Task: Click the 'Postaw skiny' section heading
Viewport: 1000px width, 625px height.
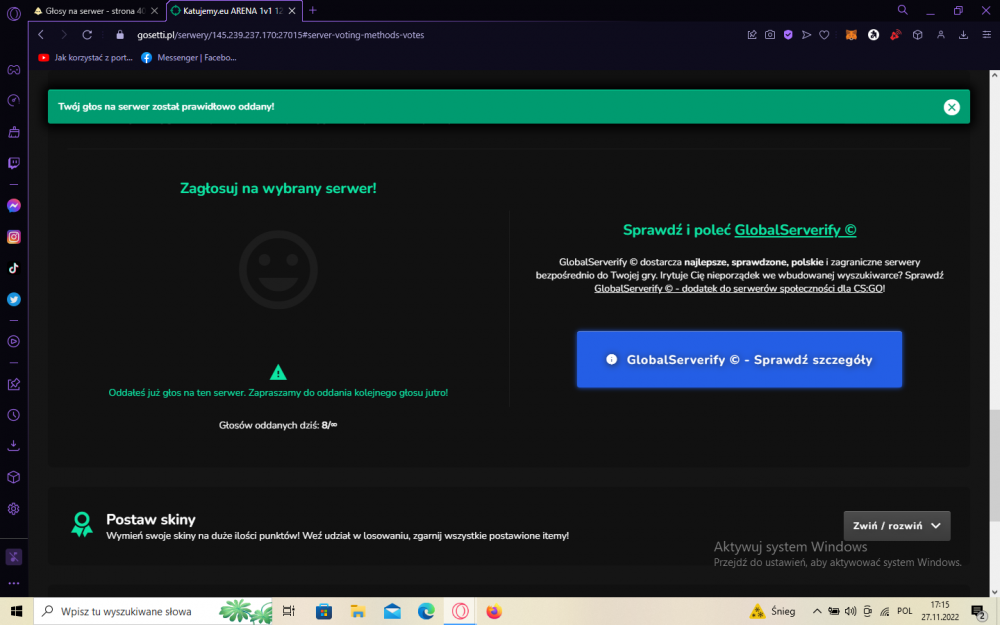Action: point(151,519)
